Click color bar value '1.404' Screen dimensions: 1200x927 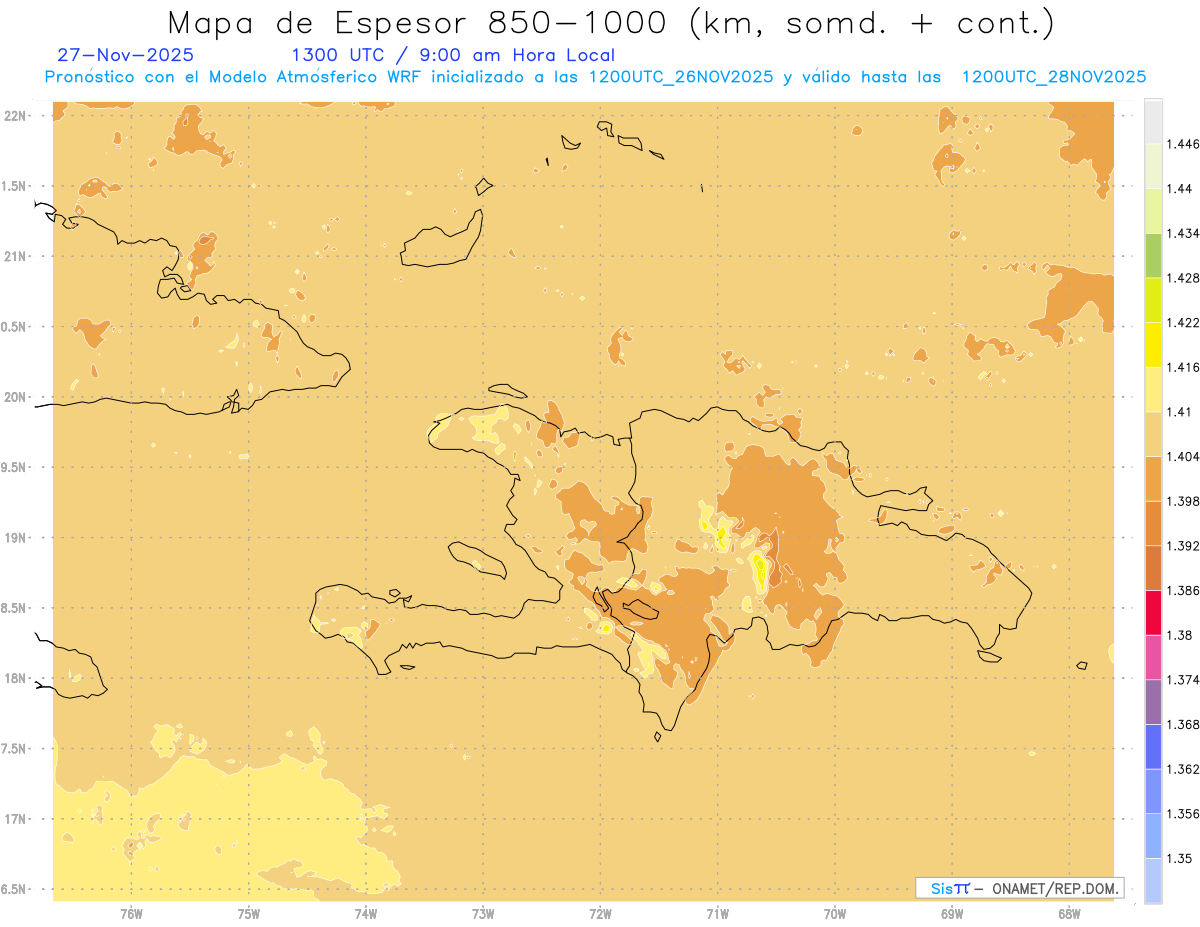(x=1183, y=456)
